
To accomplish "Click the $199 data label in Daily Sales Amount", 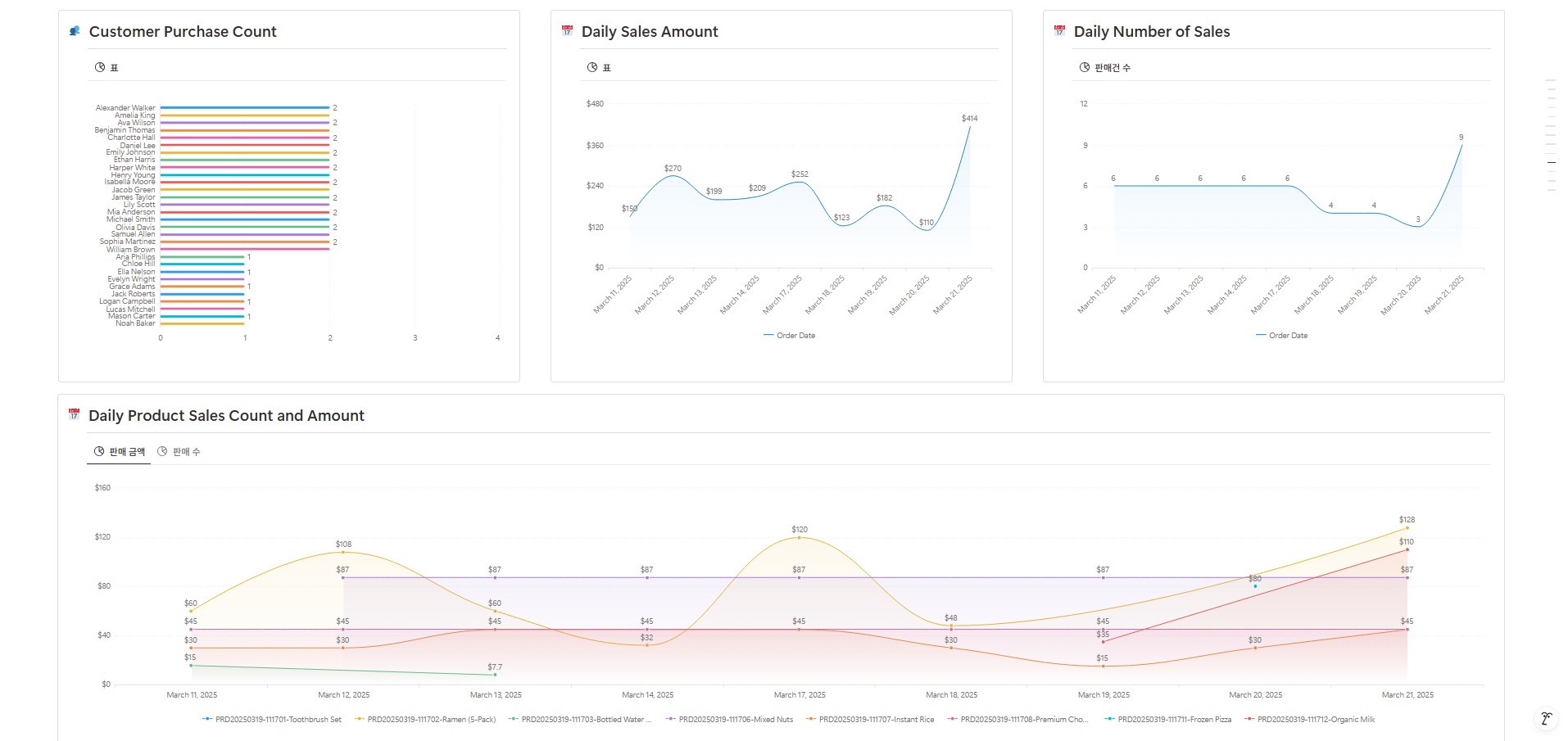I will point(714,192).
